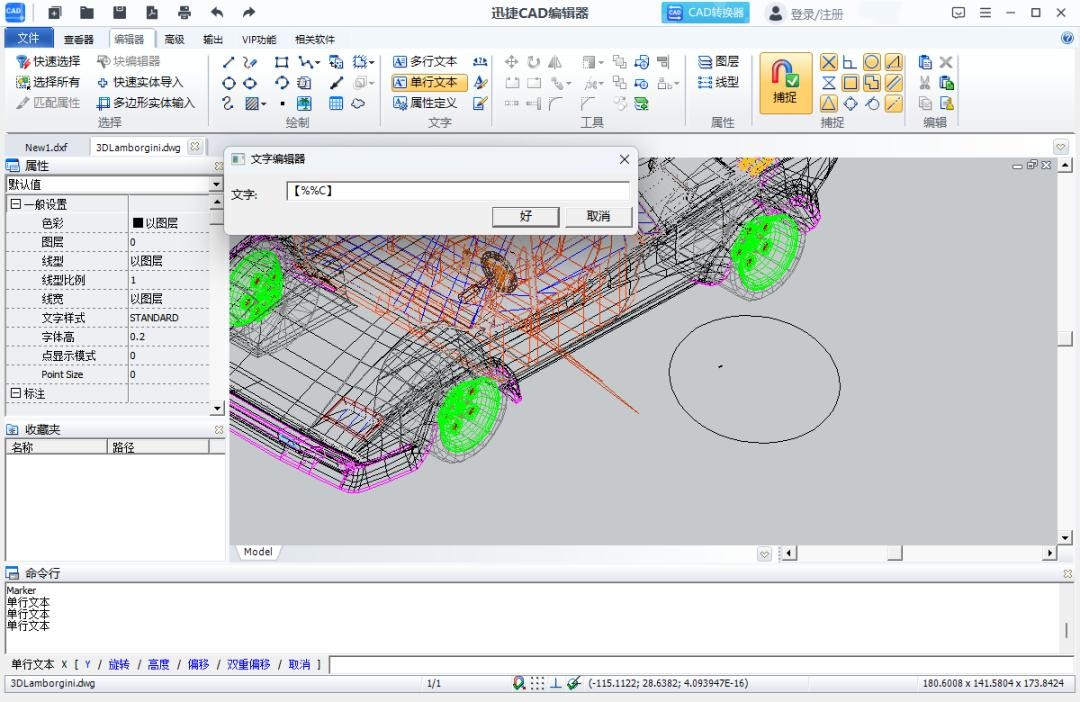Screen dimensions: 1080x702
Task: Click the print icon in title toolbar
Action: pos(184,13)
